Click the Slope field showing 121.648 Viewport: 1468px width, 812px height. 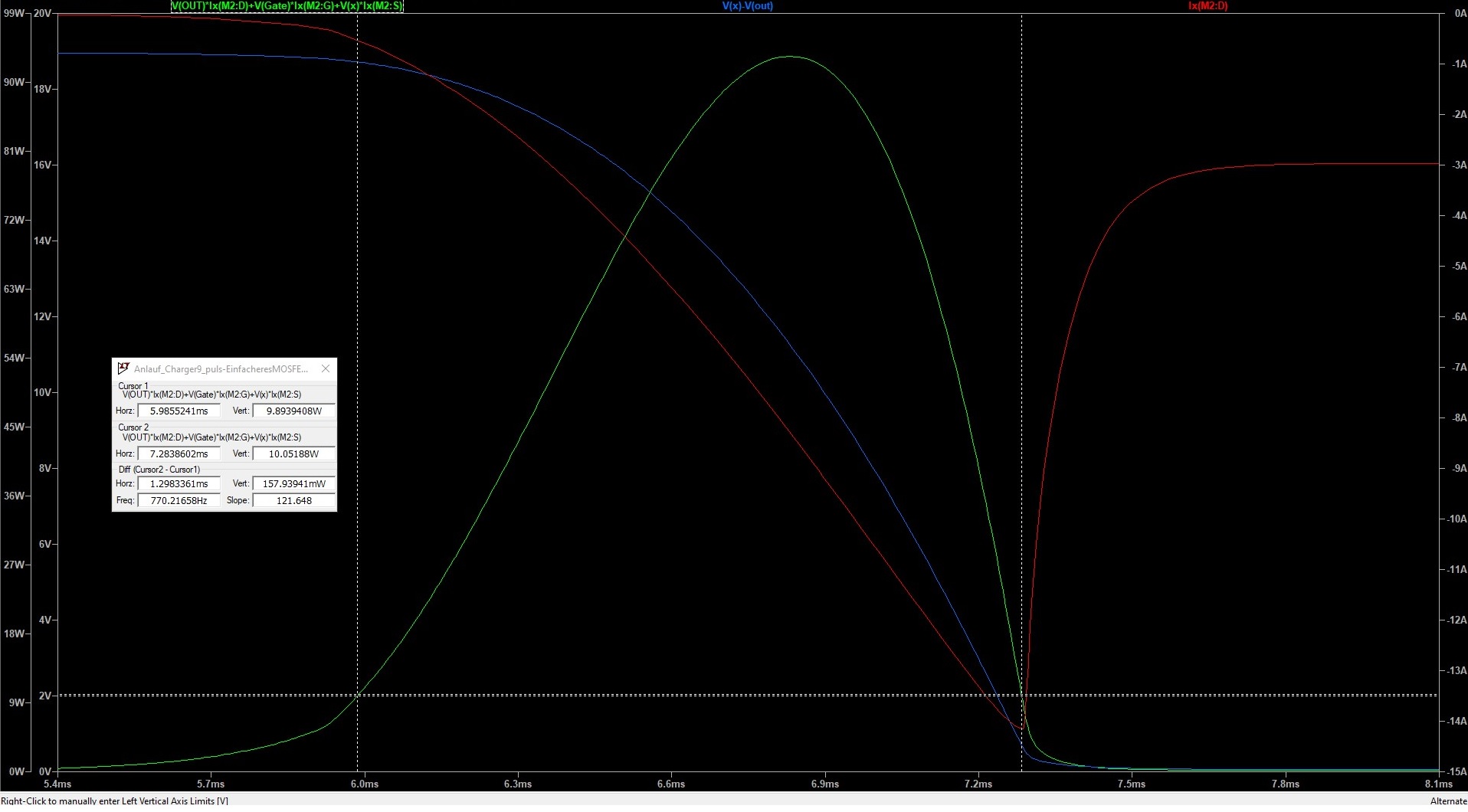click(294, 501)
